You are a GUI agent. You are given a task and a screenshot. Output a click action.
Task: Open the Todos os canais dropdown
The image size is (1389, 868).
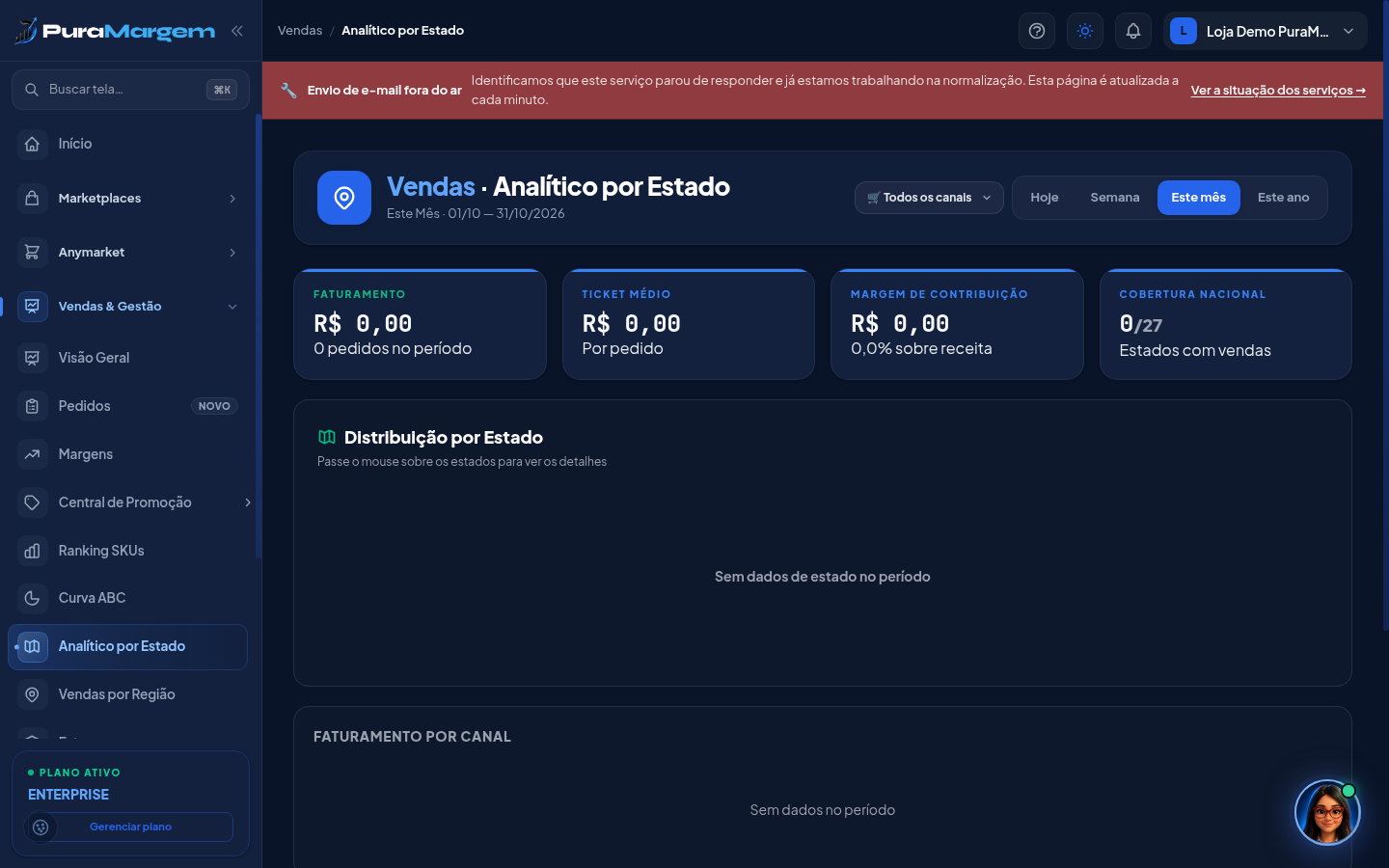[x=929, y=198]
